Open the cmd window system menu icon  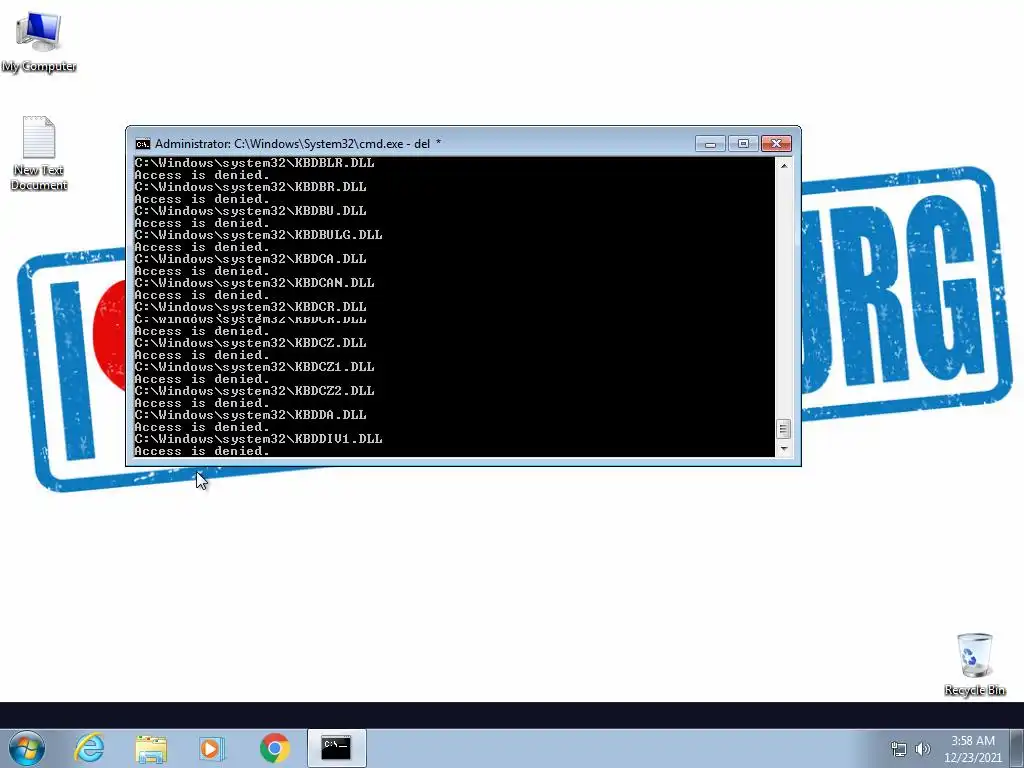[x=142, y=144]
